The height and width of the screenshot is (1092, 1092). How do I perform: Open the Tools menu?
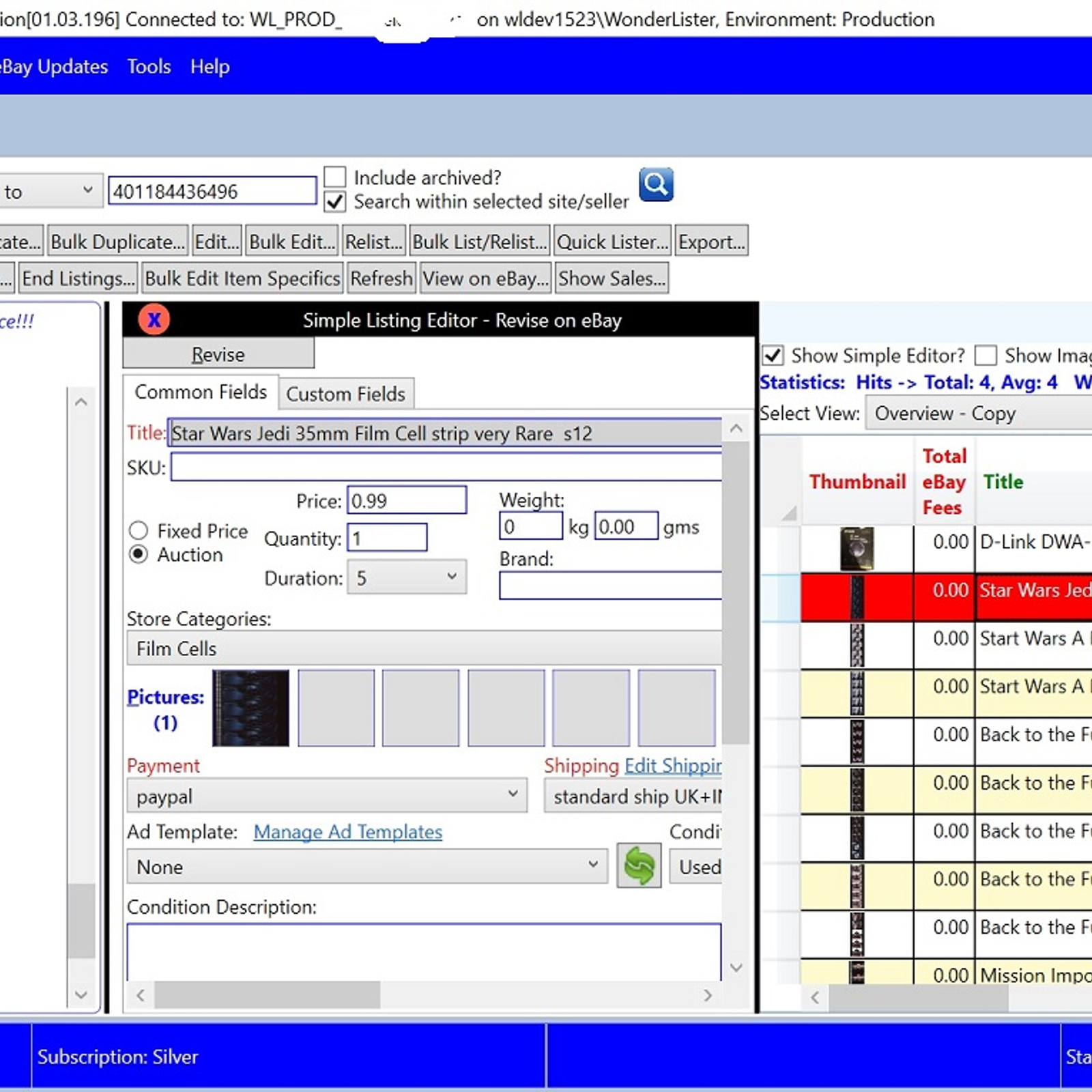pyautogui.click(x=149, y=66)
